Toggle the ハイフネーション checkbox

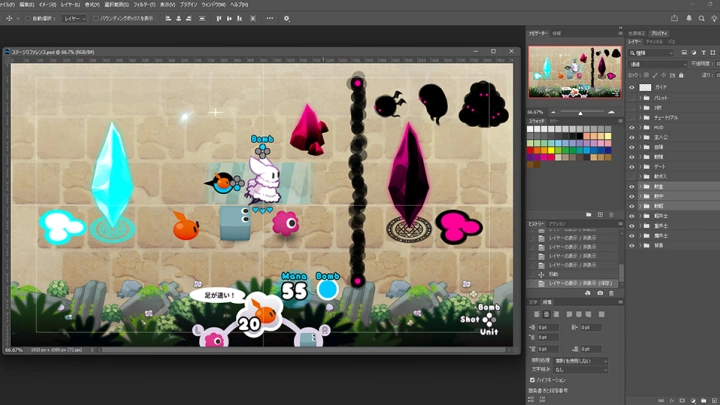coord(532,380)
